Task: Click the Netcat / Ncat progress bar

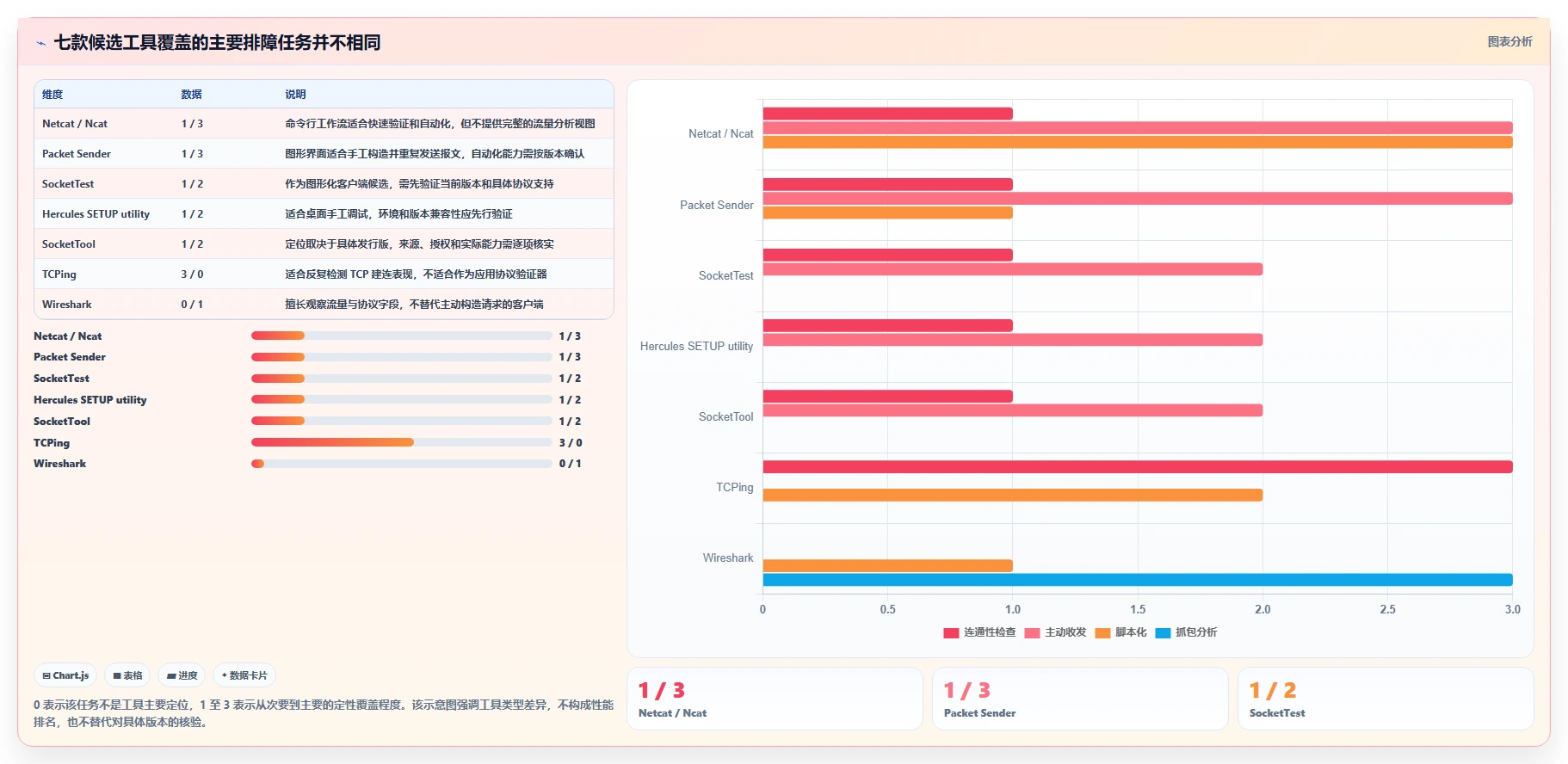Action: coord(401,336)
